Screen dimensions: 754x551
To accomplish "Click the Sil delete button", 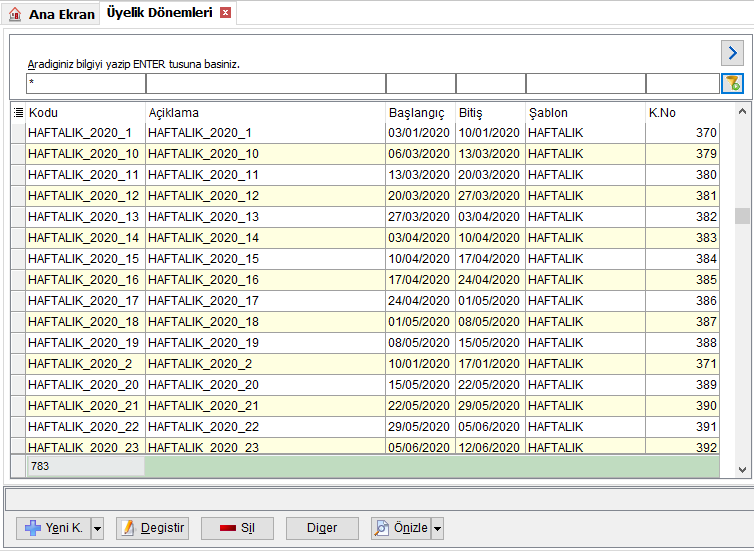I will [237, 528].
